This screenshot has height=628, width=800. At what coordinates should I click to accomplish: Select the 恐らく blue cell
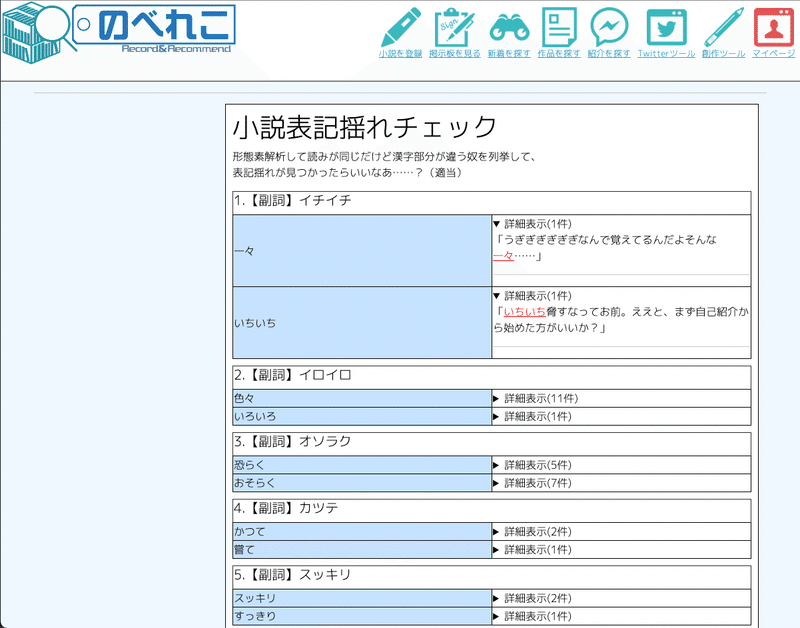(x=362, y=465)
